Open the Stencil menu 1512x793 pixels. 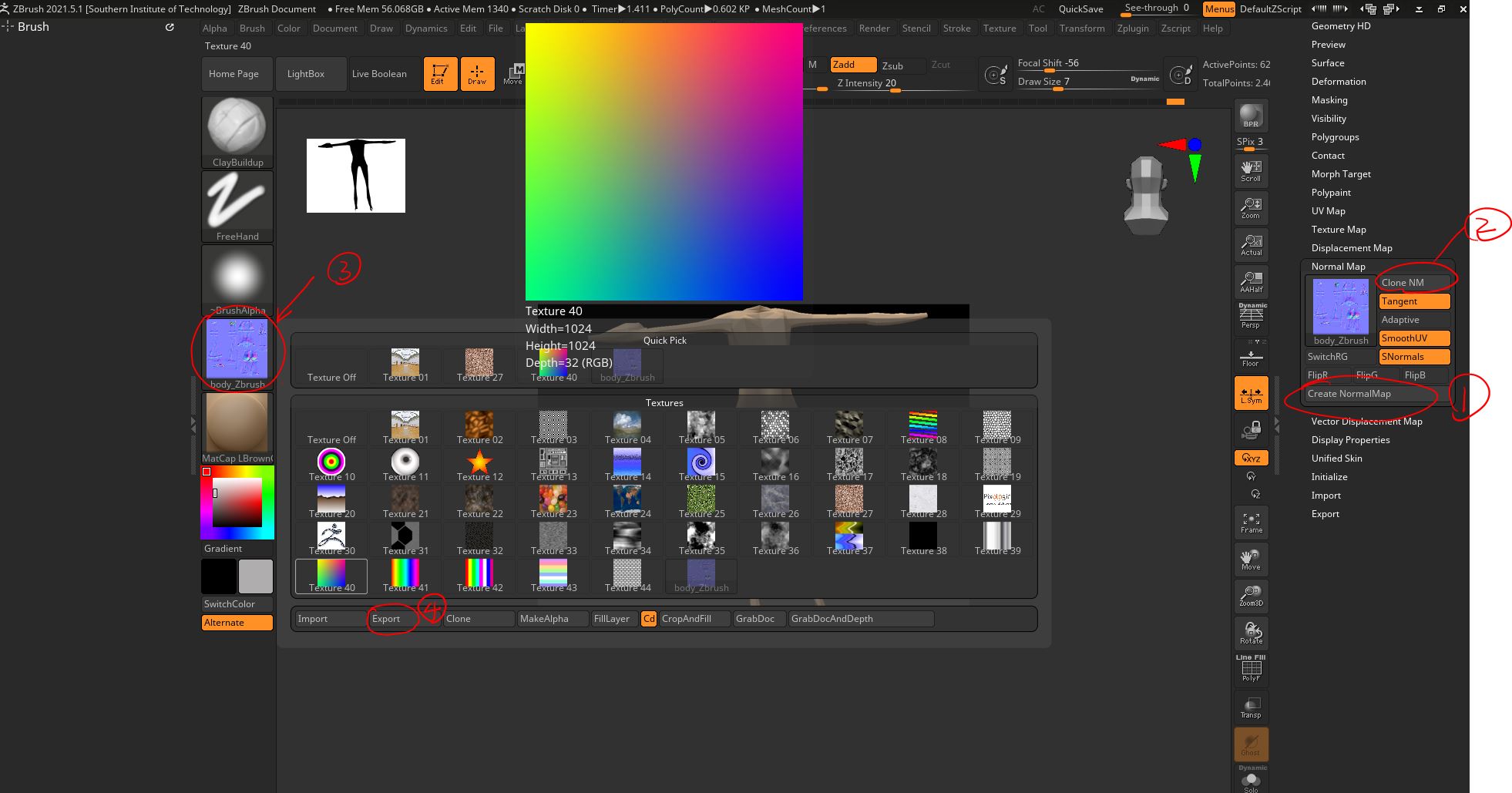tap(916, 28)
